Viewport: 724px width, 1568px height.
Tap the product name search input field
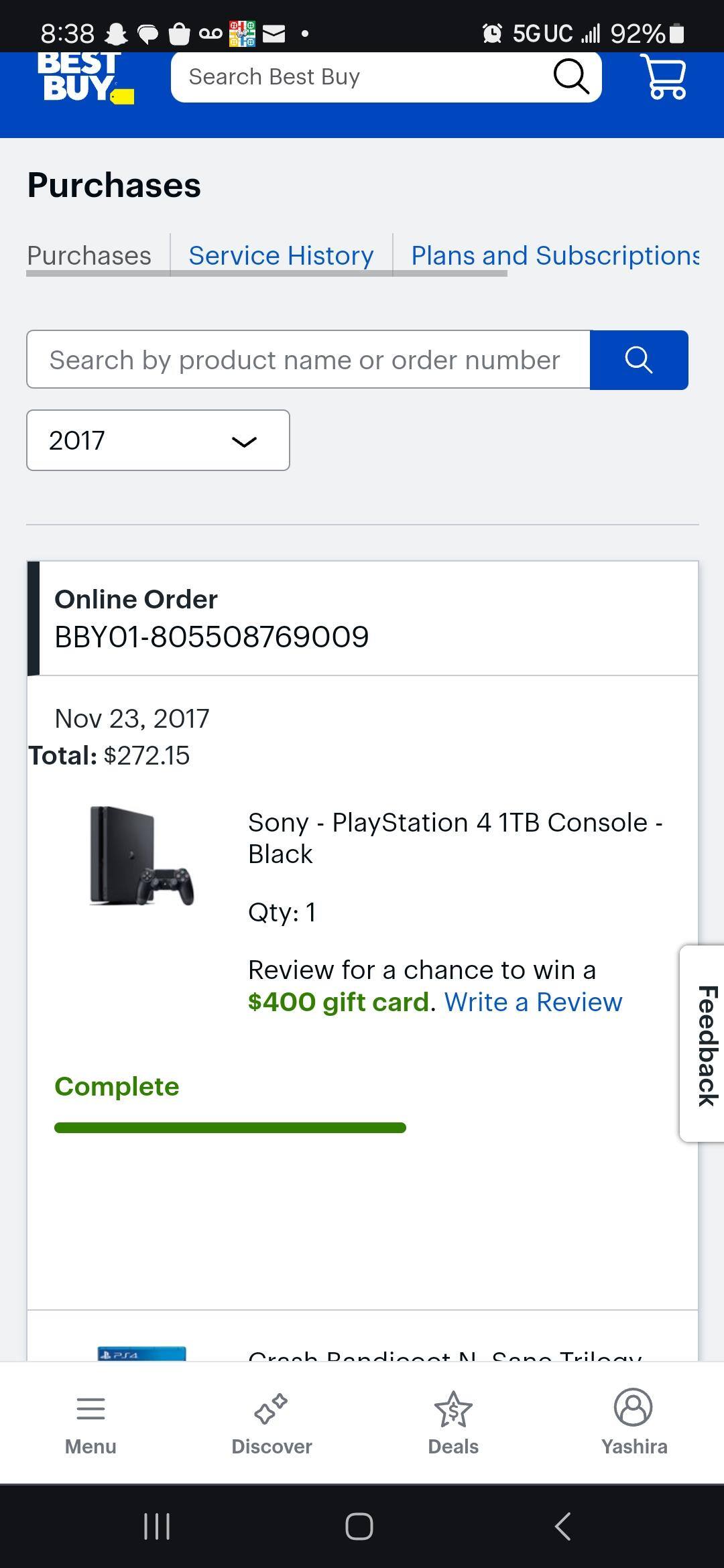pos(308,360)
